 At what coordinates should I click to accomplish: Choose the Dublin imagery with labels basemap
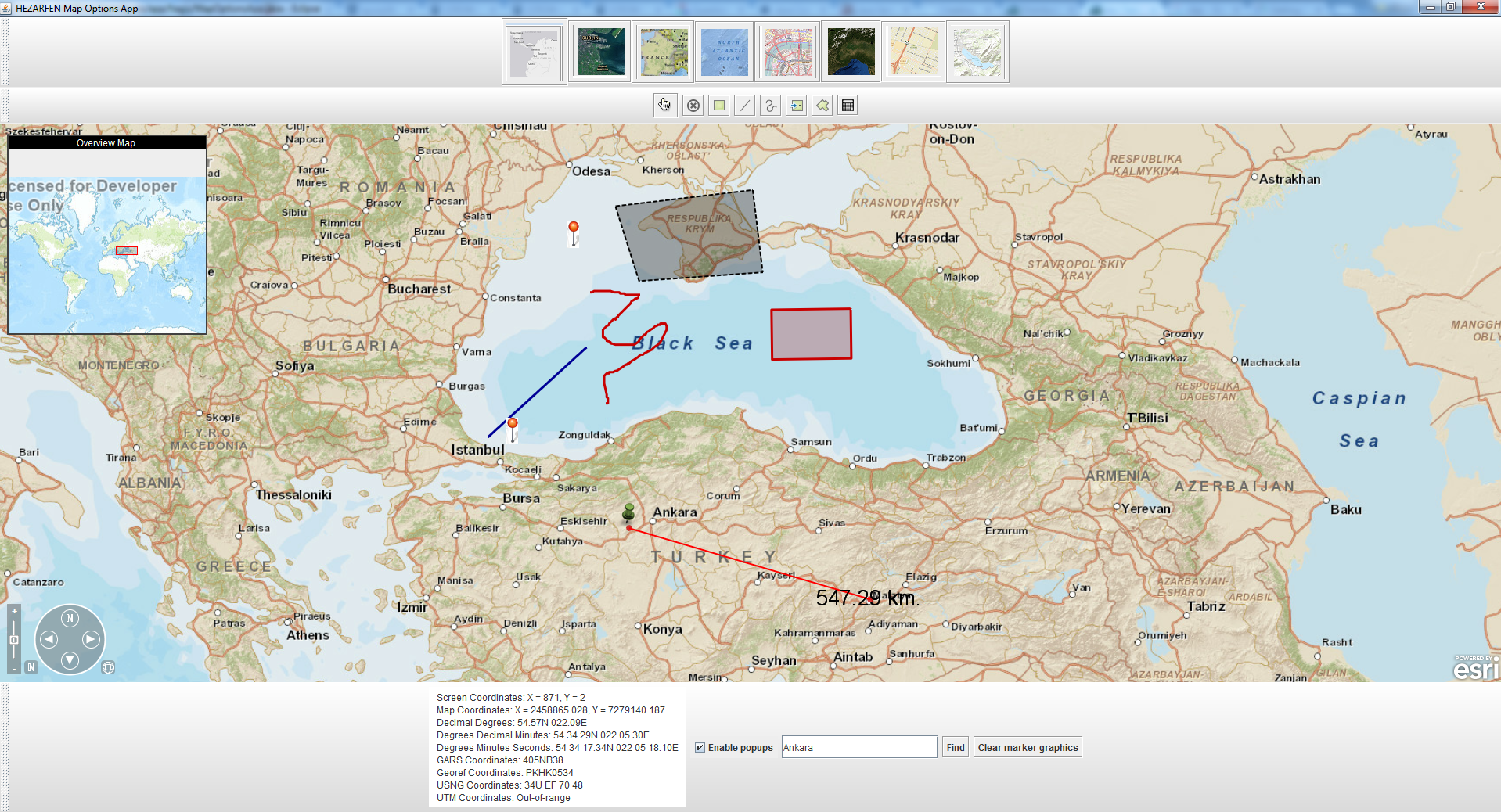click(600, 52)
